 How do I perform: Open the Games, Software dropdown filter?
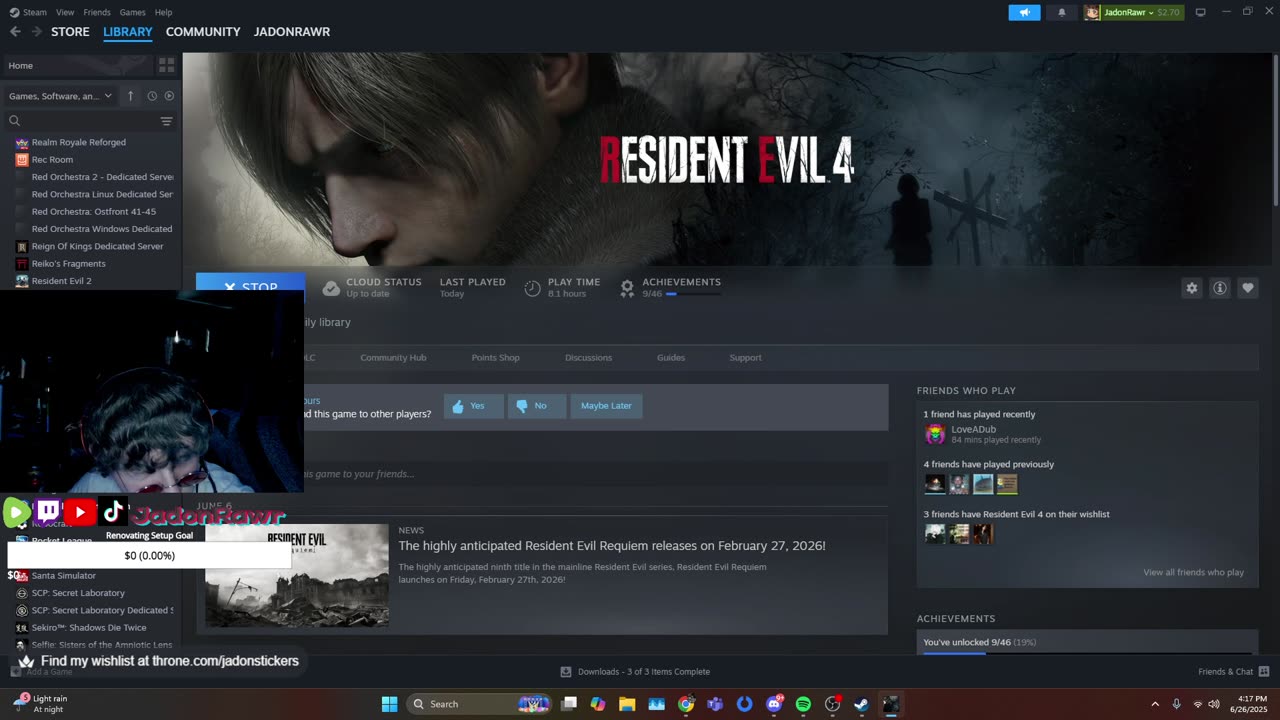pyautogui.click(x=60, y=96)
